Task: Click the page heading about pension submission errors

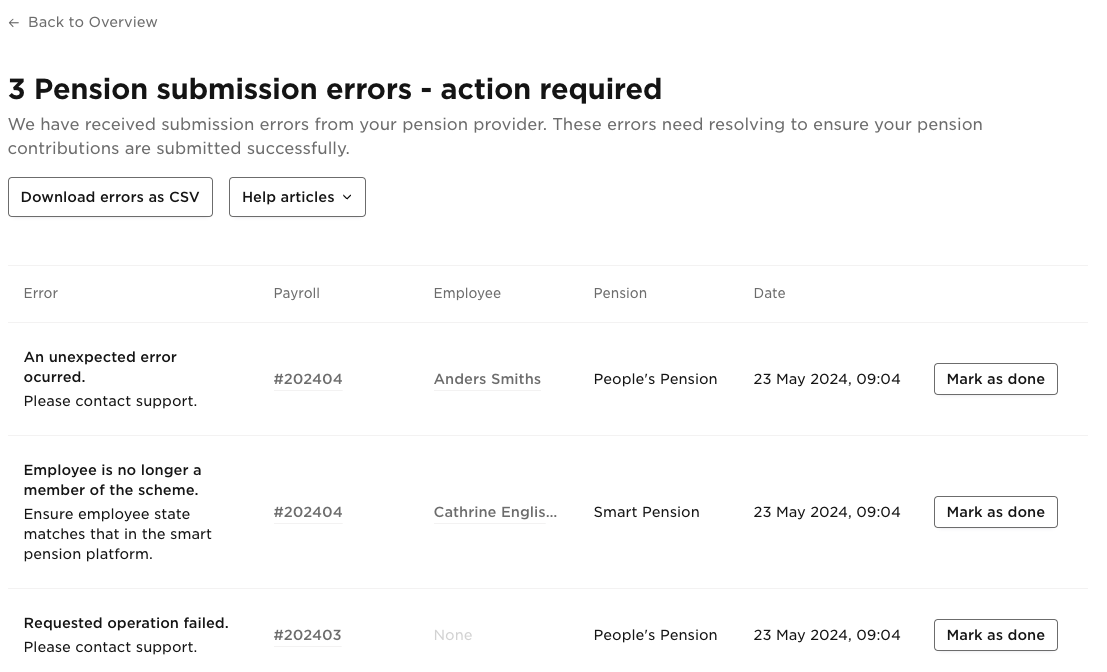Action: [335, 89]
